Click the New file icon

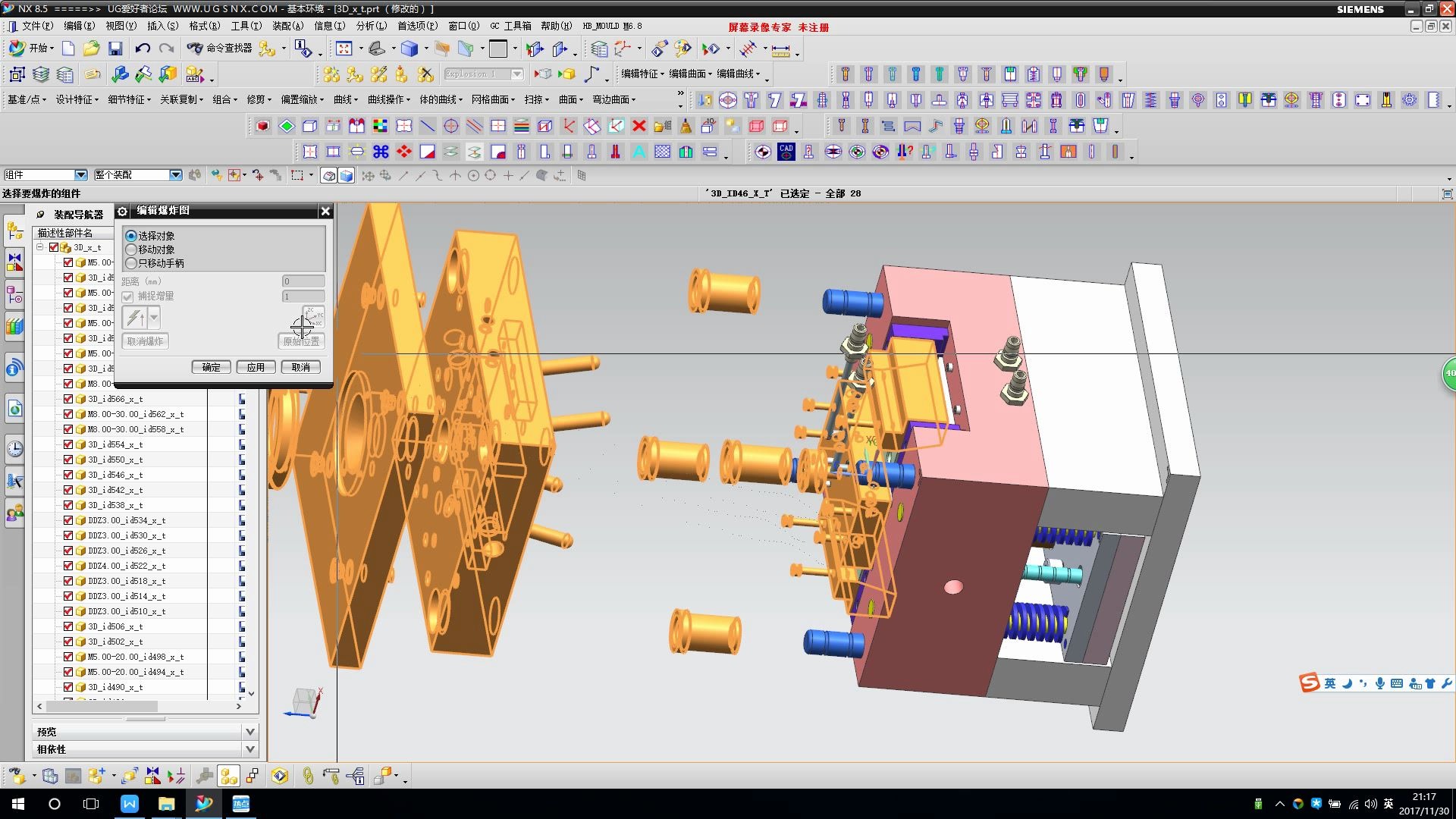pyautogui.click(x=68, y=49)
